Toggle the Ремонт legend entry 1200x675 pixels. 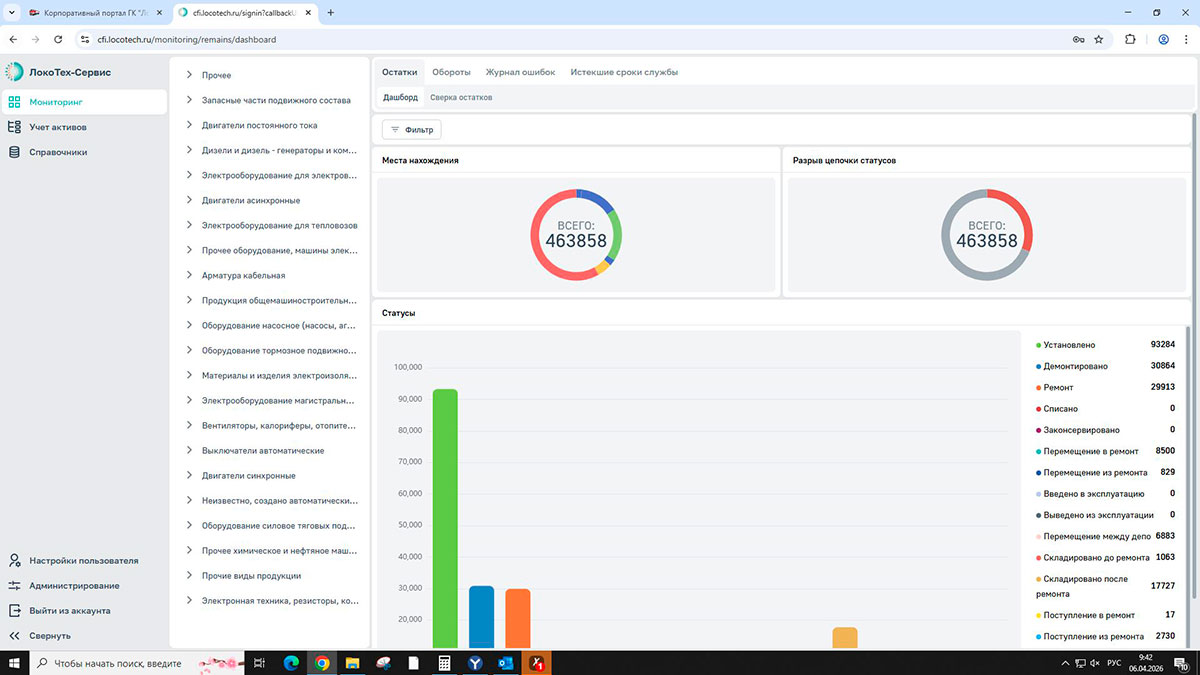pos(1060,387)
